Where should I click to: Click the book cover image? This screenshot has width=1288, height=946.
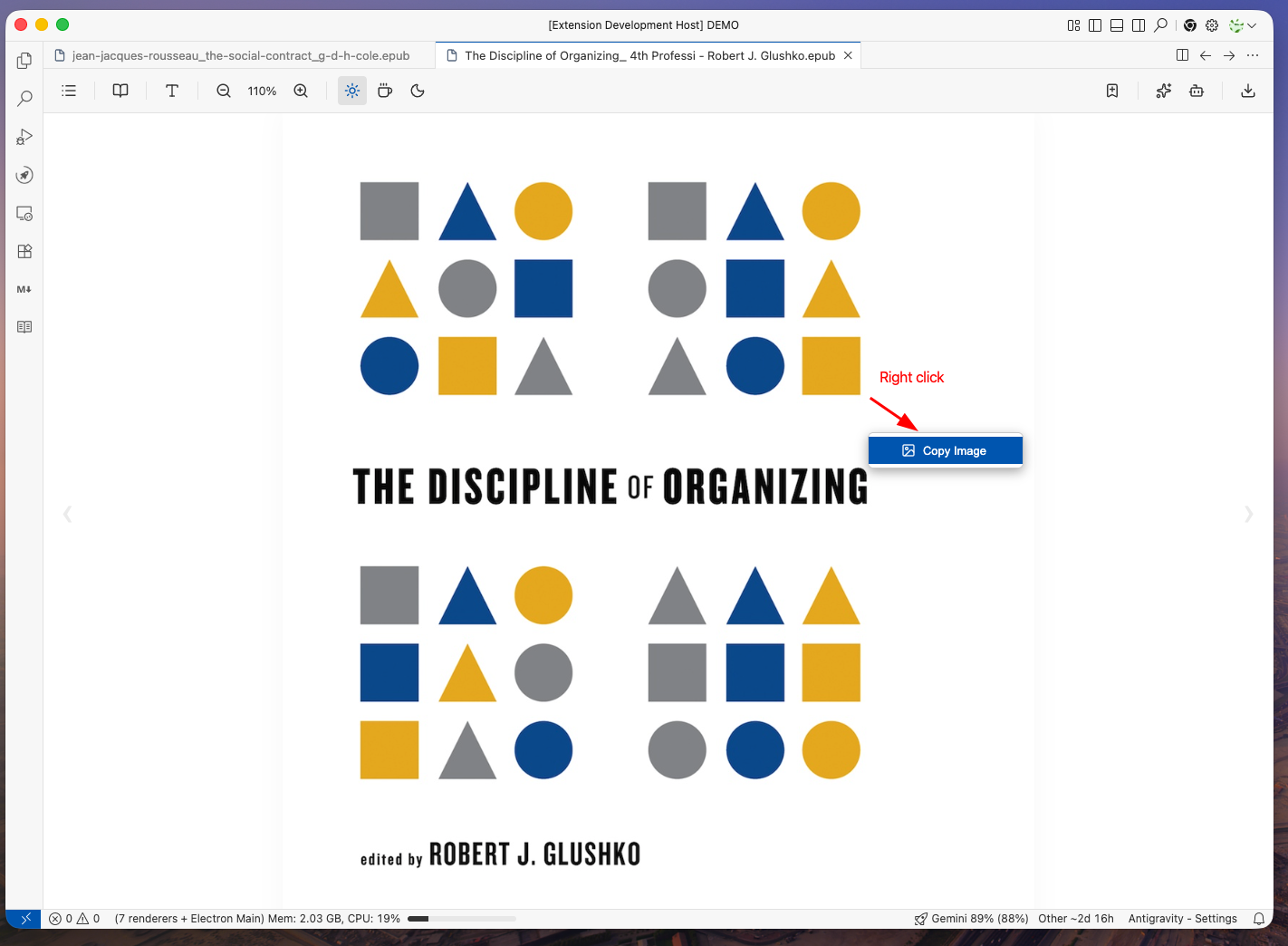coord(658,511)
